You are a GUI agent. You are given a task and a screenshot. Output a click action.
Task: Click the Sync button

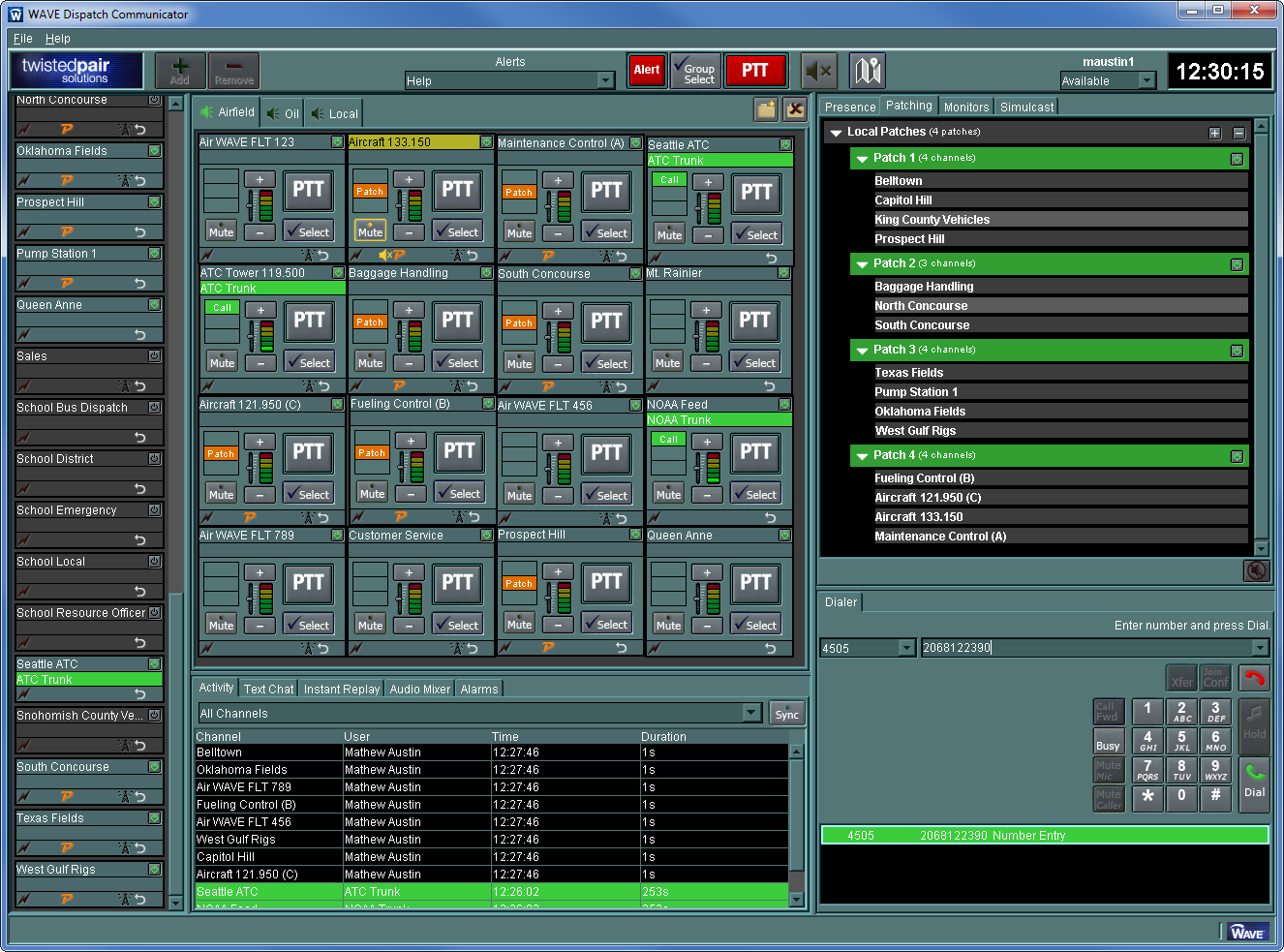[787, 714]
